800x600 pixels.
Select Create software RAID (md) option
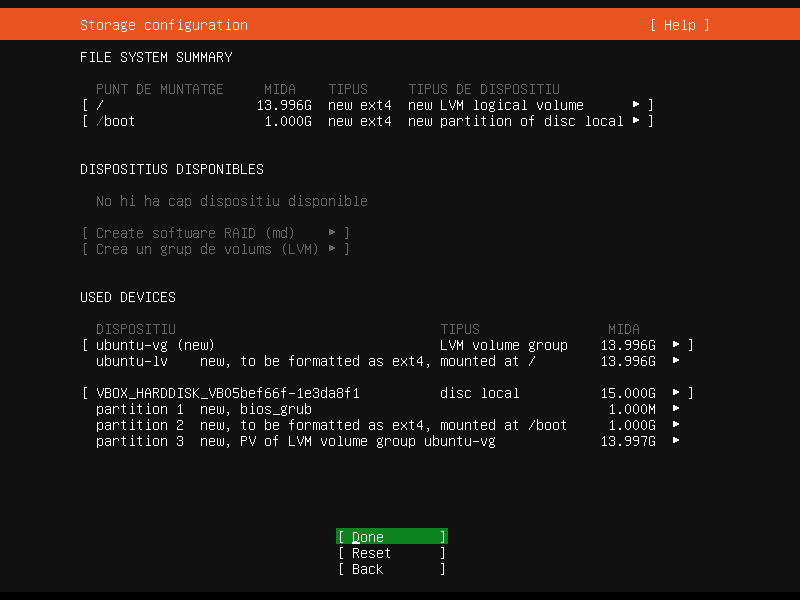(x=215, y=233)
